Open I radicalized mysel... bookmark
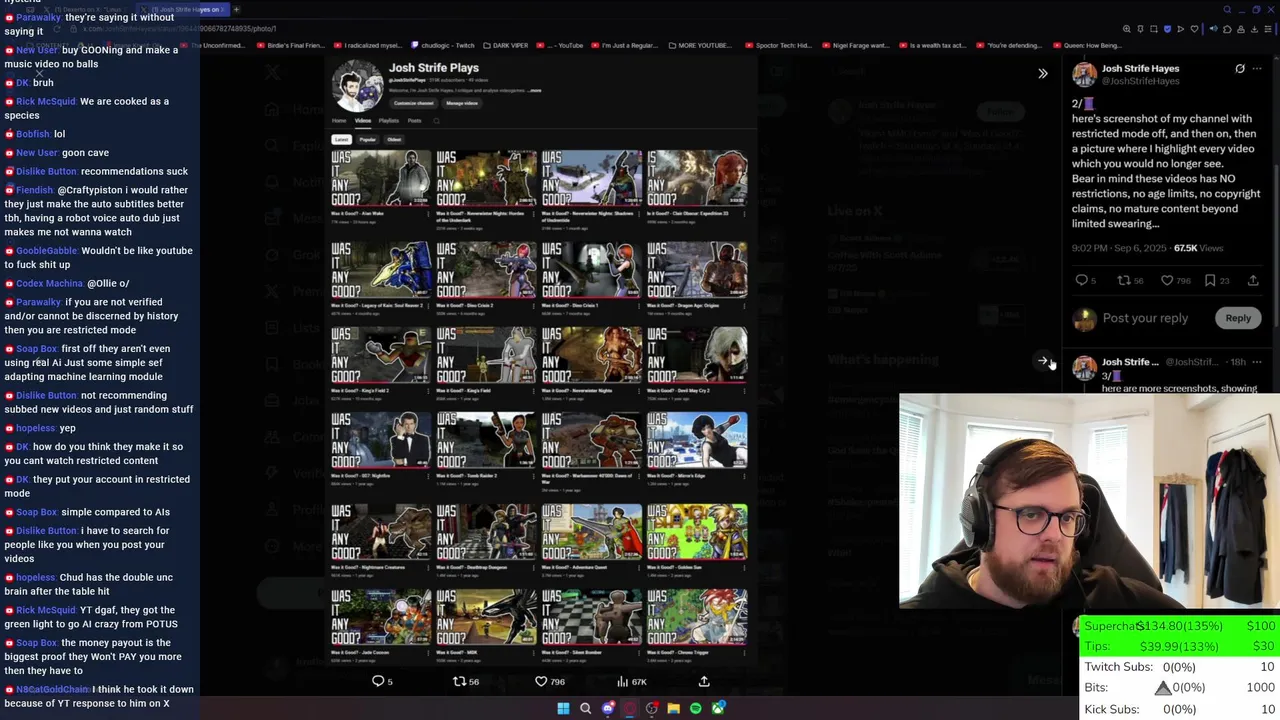 [368, 45]
